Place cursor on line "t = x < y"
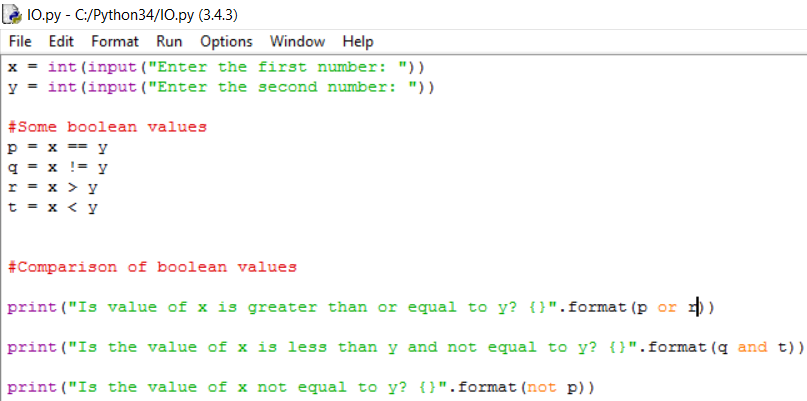 click(x=52, y=208)
